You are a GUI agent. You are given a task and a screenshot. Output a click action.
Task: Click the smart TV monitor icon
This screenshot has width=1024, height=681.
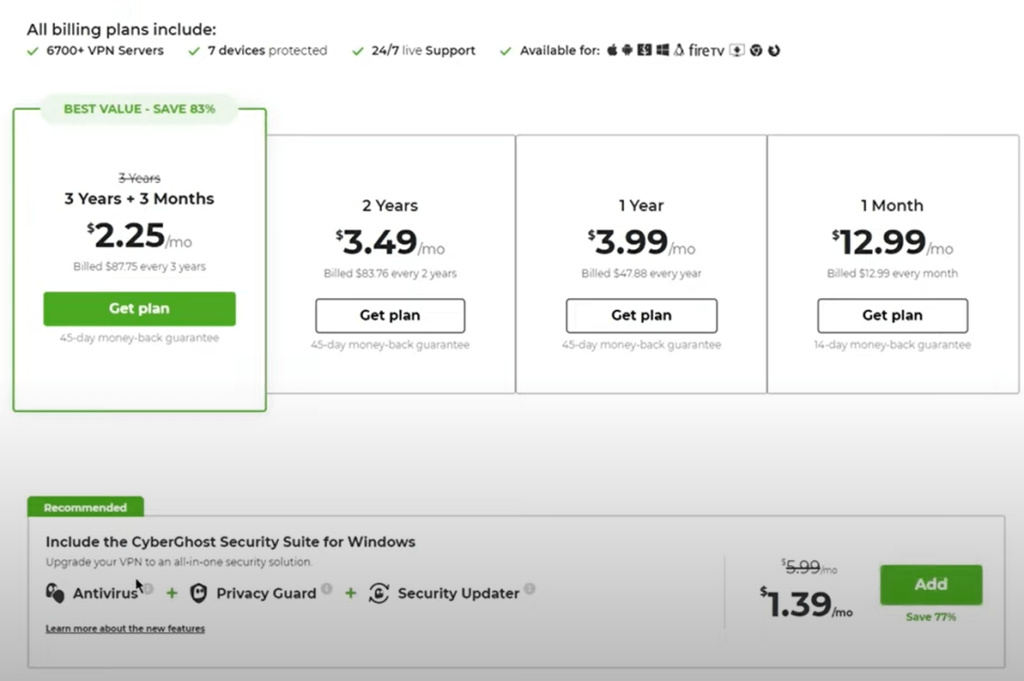click(737, 50)
